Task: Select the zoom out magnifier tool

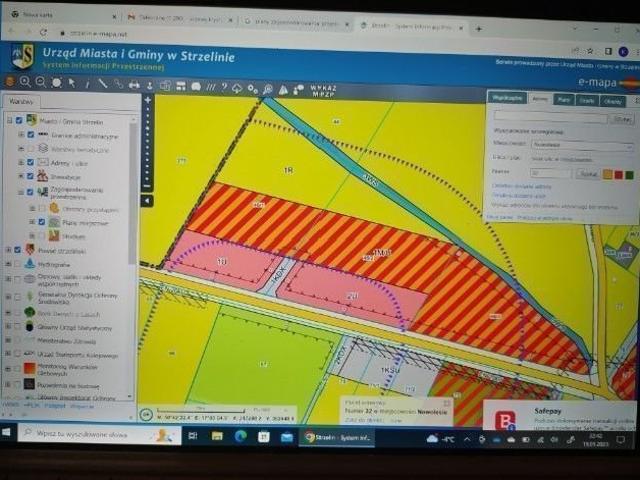Action: (x=41, y=82)
